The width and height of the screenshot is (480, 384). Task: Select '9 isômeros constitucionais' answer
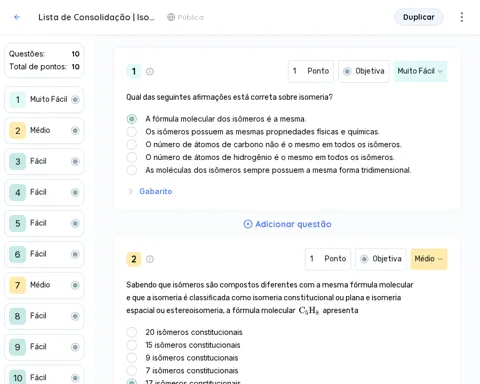[132, 358]
